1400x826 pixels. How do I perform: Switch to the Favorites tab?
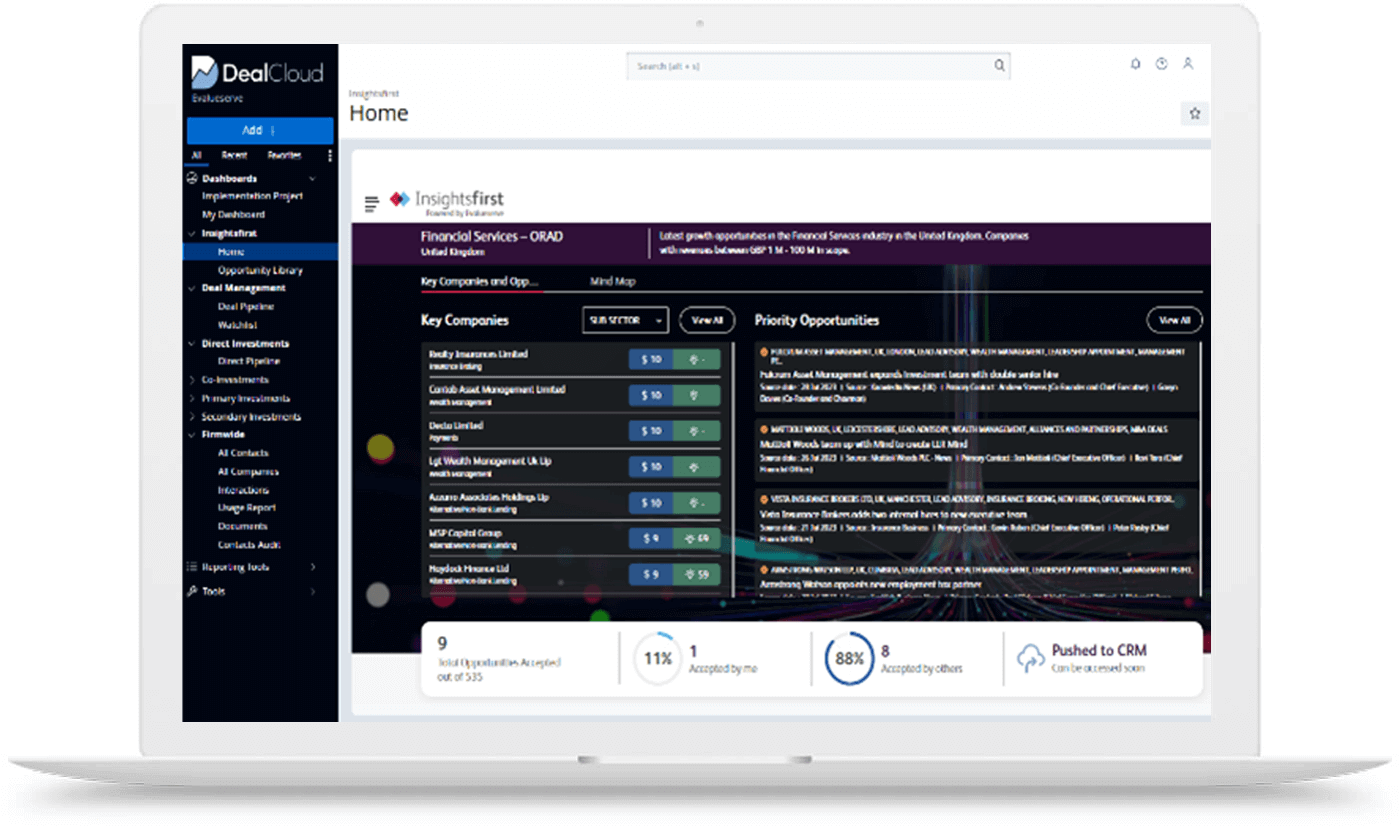[x=283, y=156]
